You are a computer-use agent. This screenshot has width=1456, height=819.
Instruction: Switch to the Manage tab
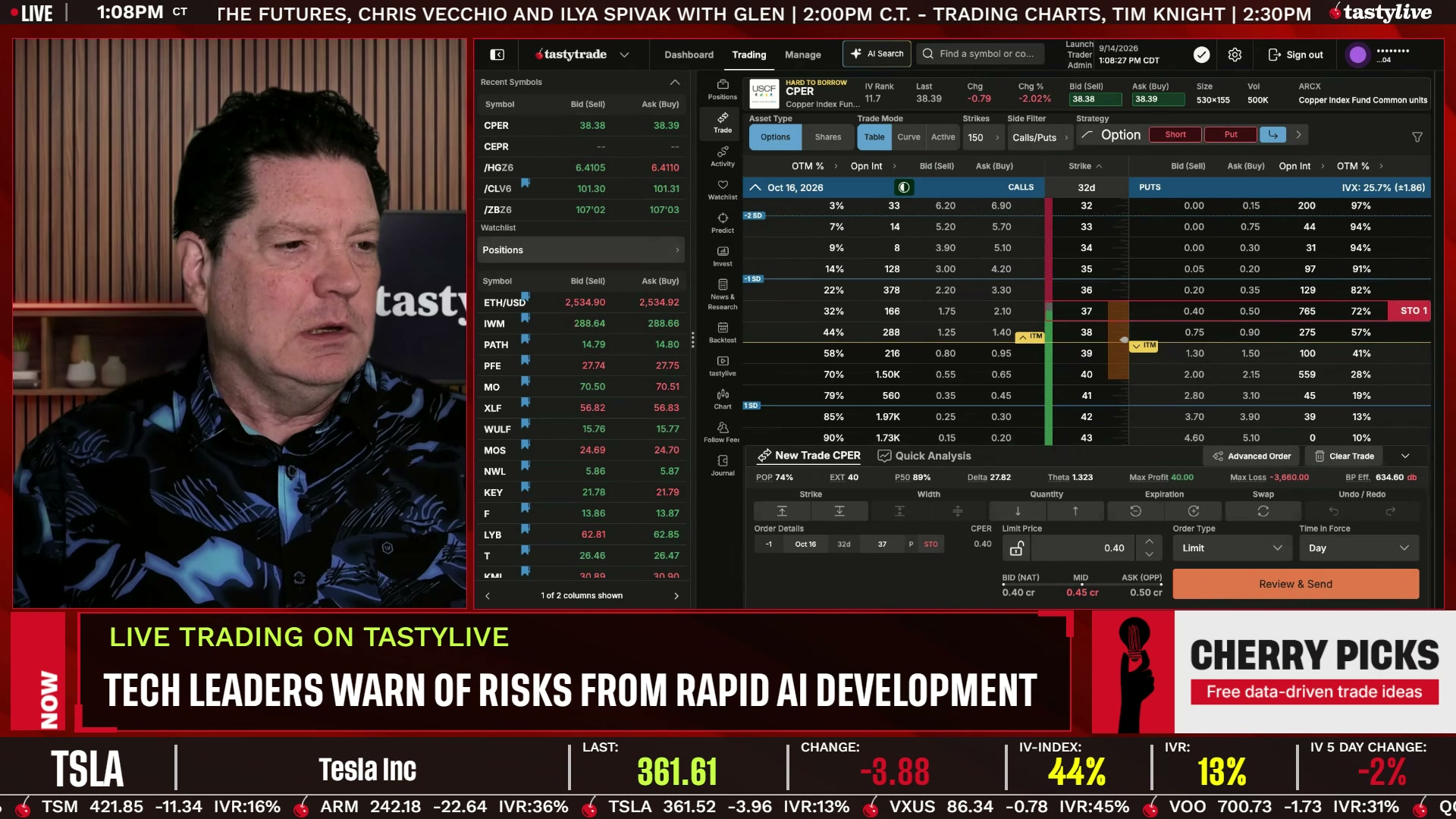[802, 55]
